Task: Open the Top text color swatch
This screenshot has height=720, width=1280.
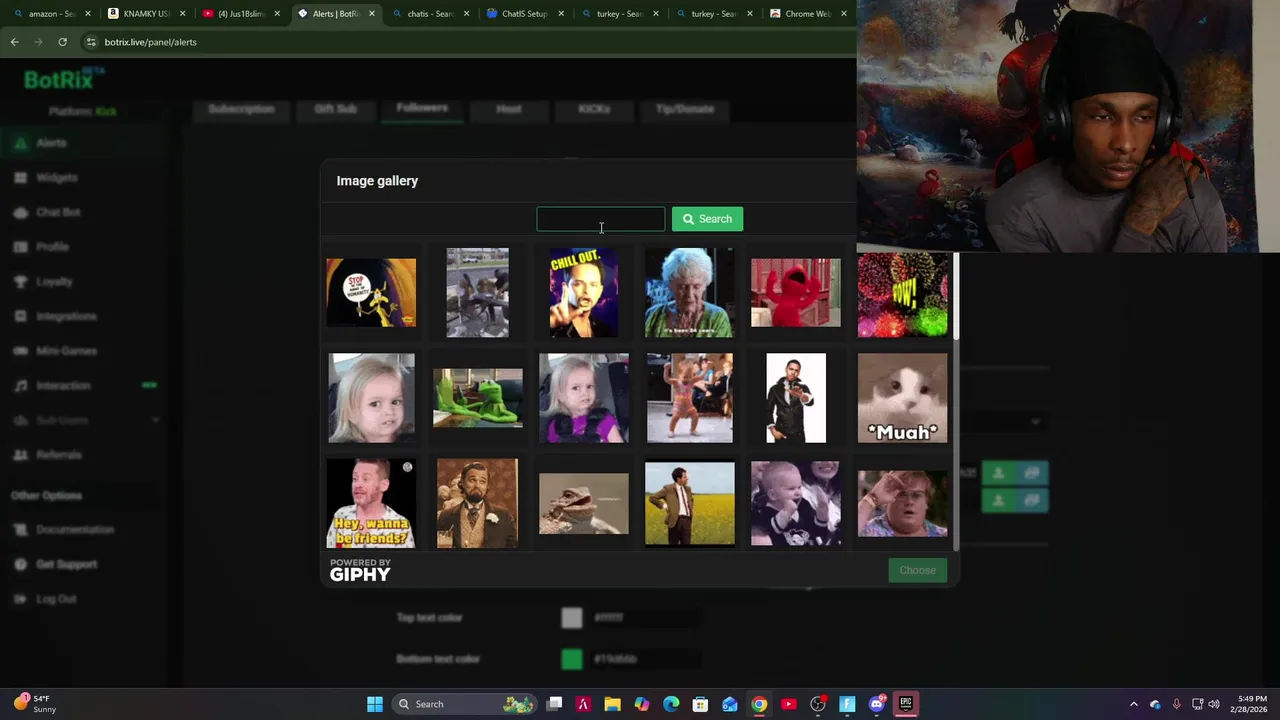Action: [x=571, y=618]
